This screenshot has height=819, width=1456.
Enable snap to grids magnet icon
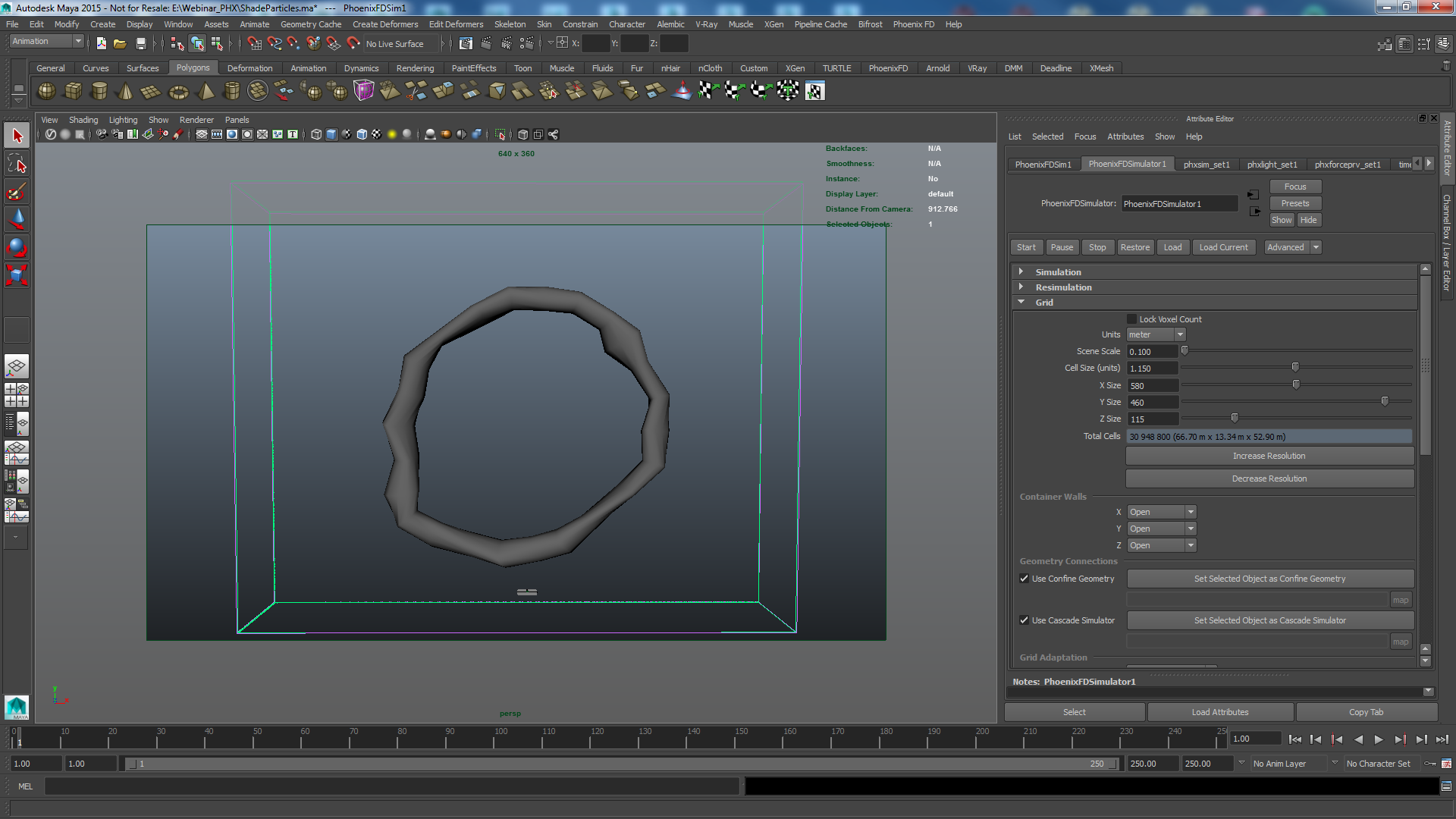[x=254, y=44]
